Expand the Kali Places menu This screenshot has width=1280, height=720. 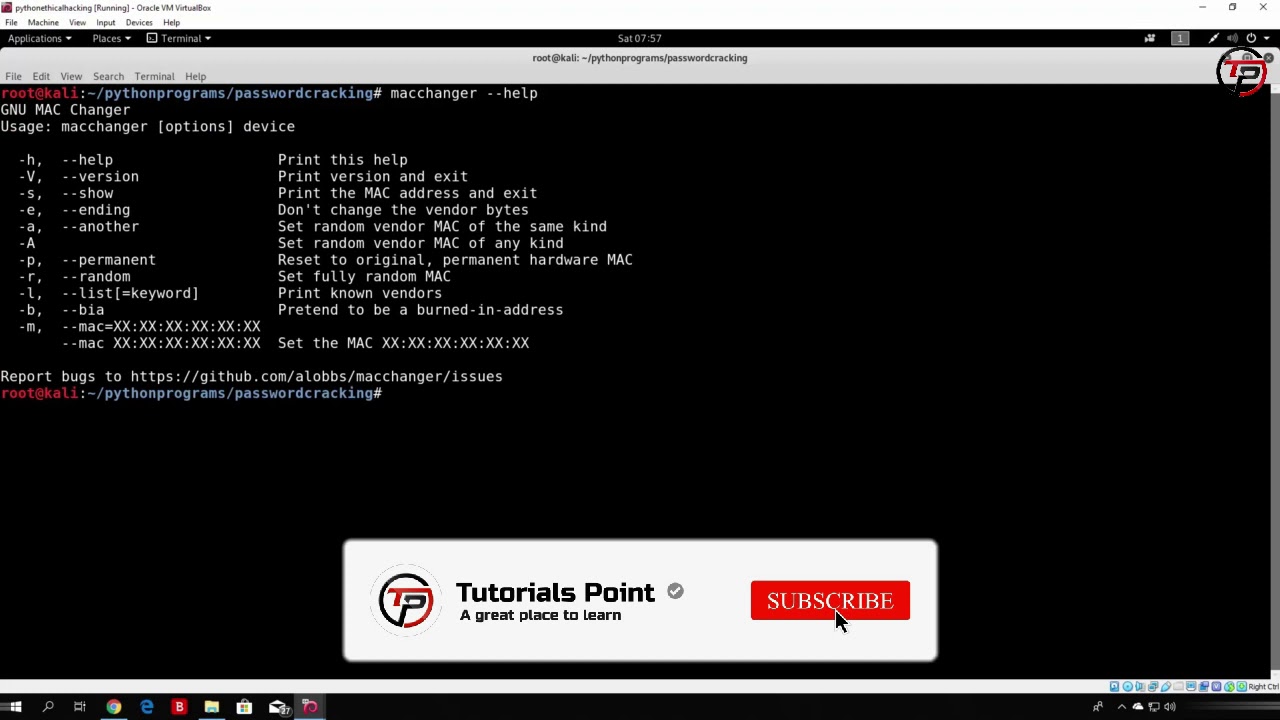point(111,38)
